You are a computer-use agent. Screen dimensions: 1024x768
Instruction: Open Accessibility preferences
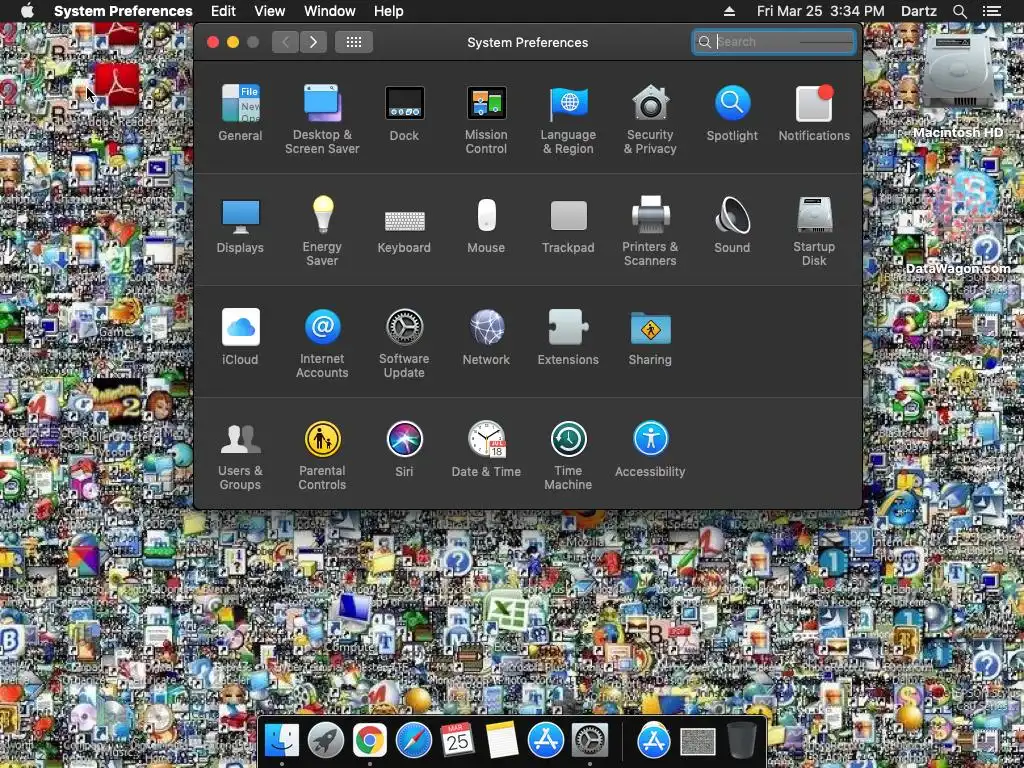650,449
